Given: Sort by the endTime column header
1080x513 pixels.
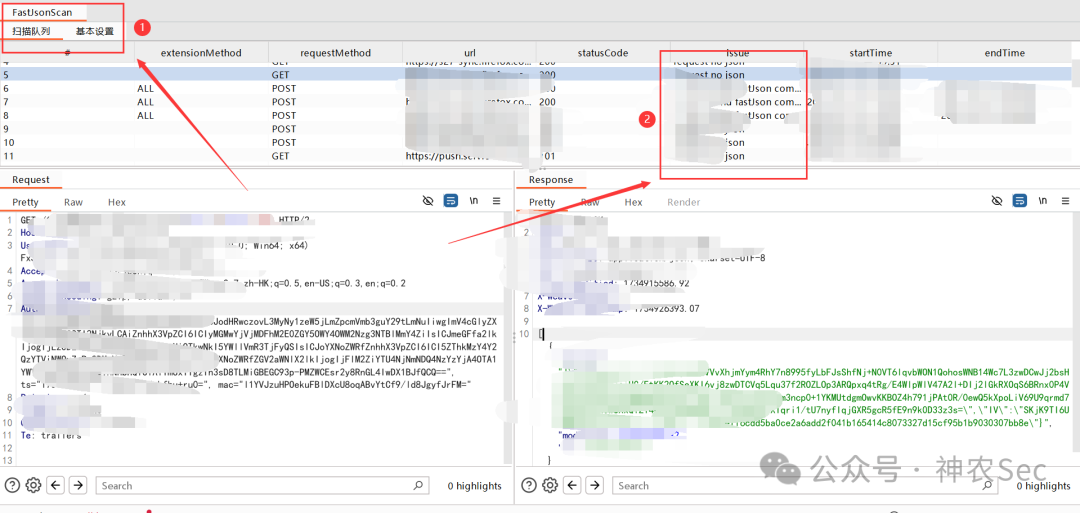Looking at the screenshot, I should [x=1004, y=53].
